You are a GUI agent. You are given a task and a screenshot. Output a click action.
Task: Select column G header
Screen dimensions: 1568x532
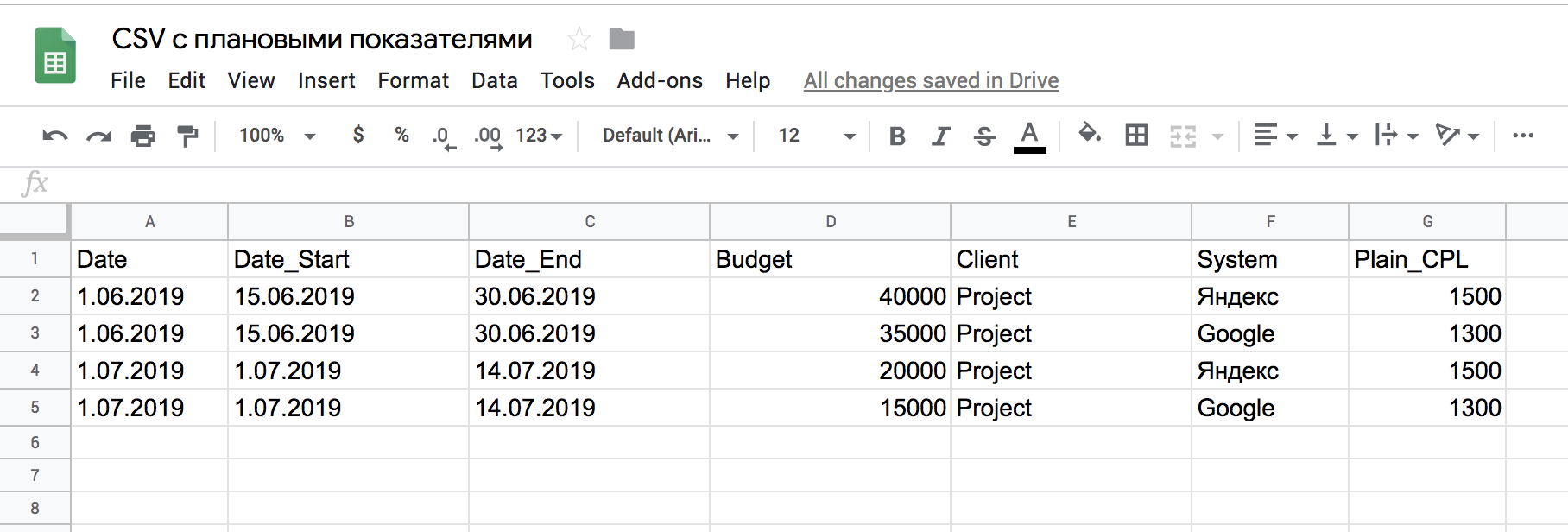[1427, 222]
